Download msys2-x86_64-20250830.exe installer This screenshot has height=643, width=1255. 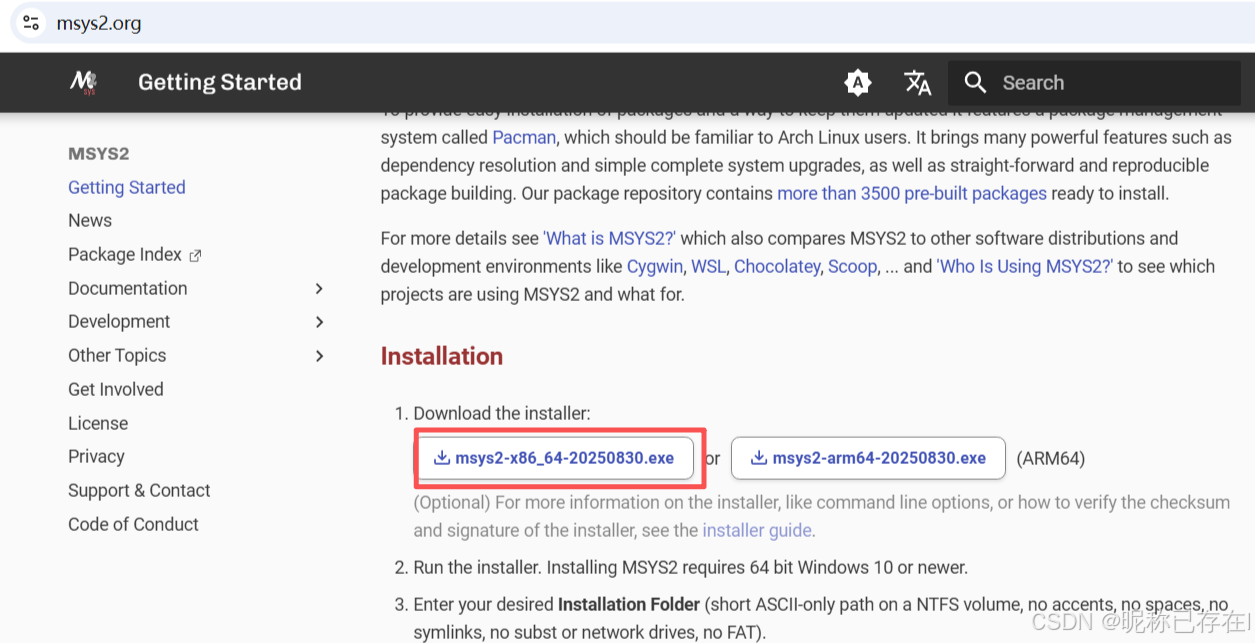tap(554, 458)
